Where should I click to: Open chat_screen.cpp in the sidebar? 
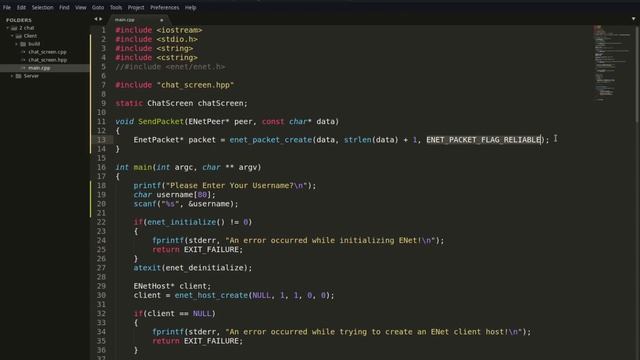point(47,52)
